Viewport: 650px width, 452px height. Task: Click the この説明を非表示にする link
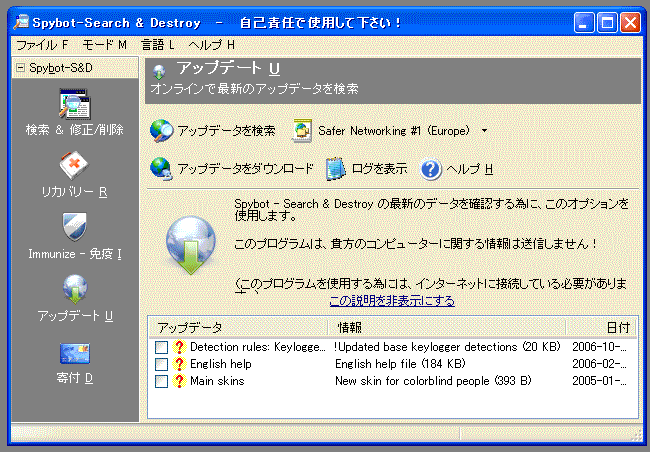click(392, 301)
